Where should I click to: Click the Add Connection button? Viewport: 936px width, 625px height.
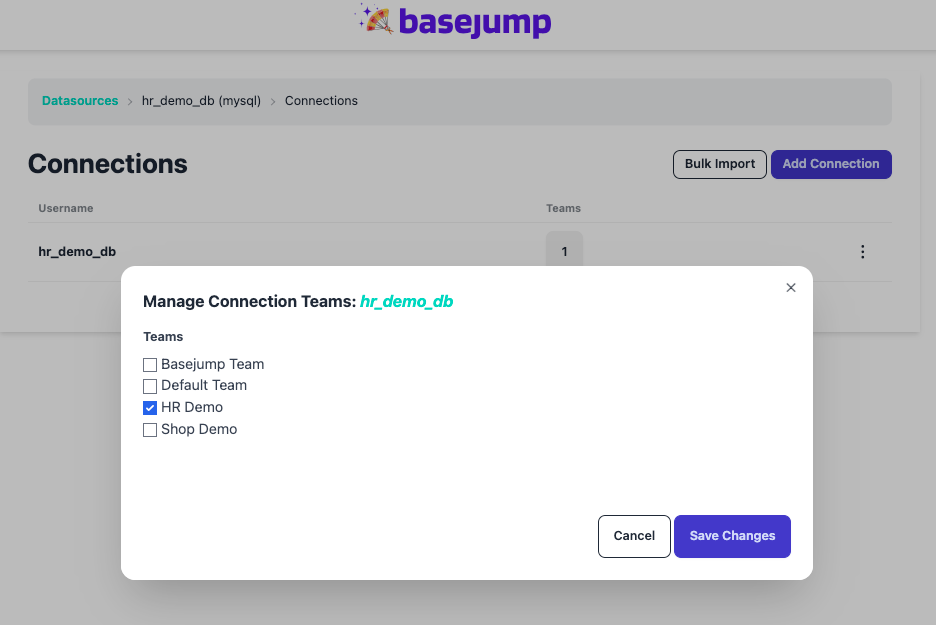pos(831,164)
